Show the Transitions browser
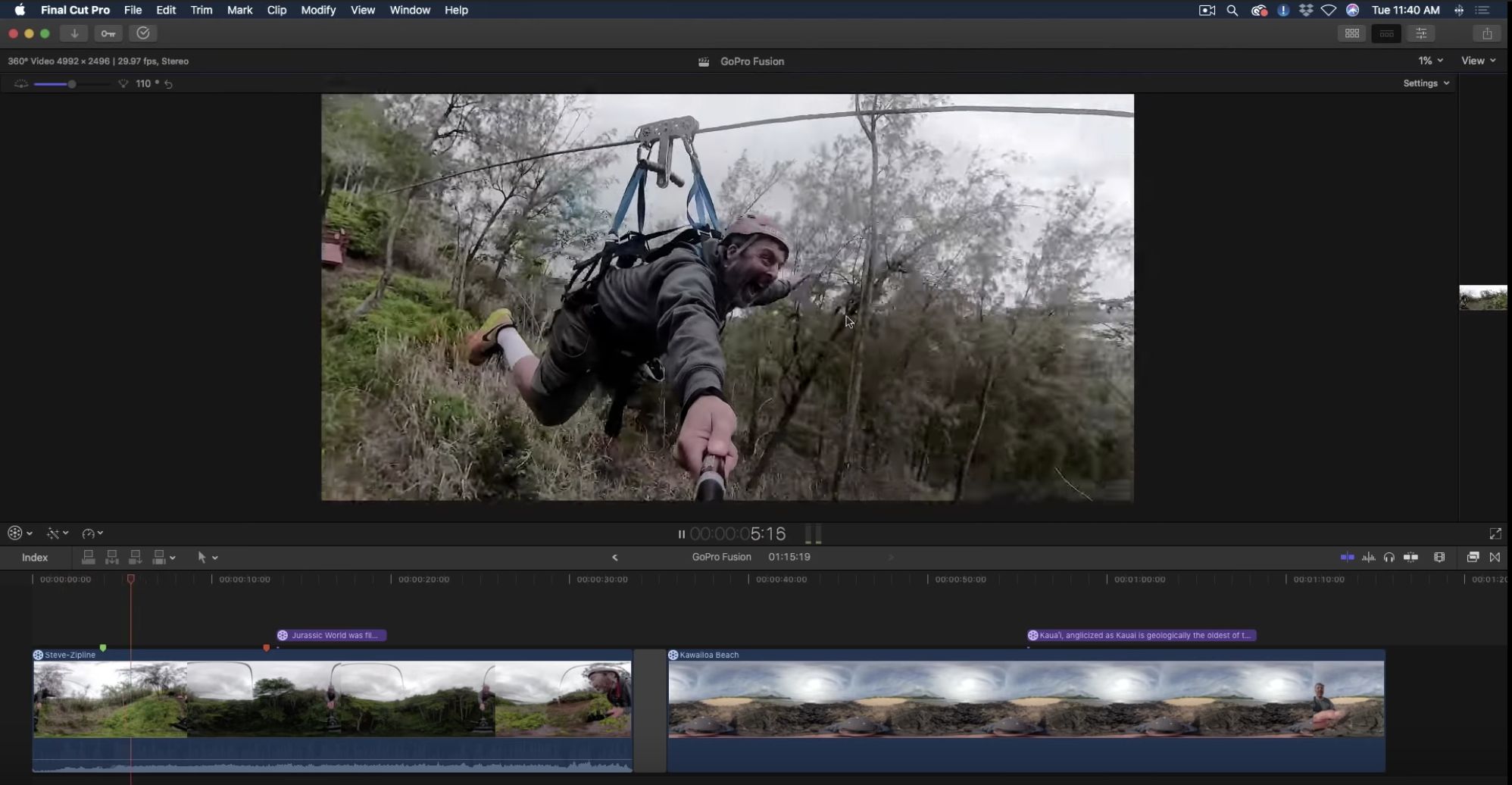Image resolution: width=1512 pixels, height=785 pixels. pos(1495,558)
